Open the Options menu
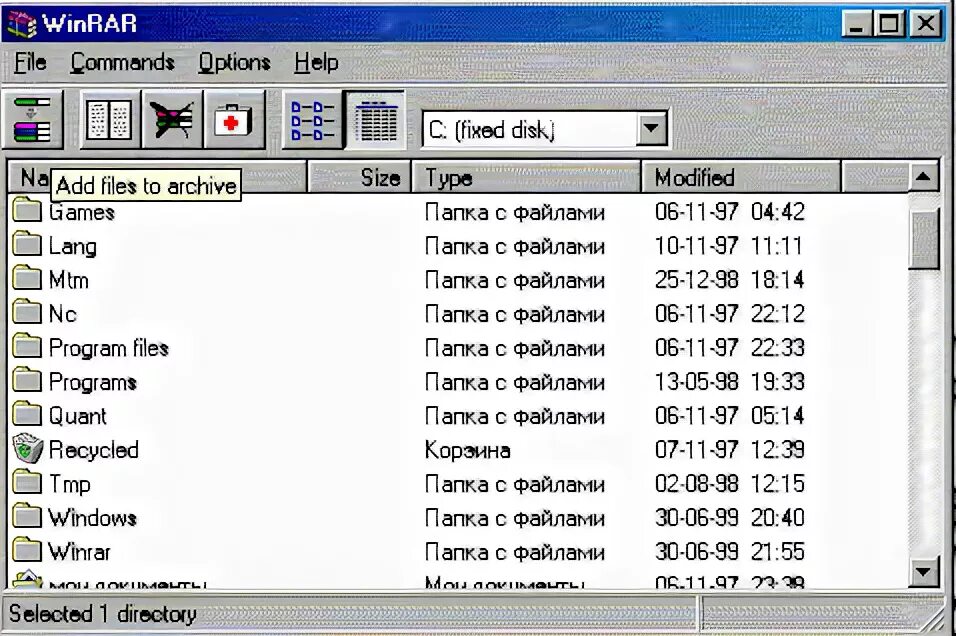The width and height of the screenshot is (956, 636). (x=234, y=62)
